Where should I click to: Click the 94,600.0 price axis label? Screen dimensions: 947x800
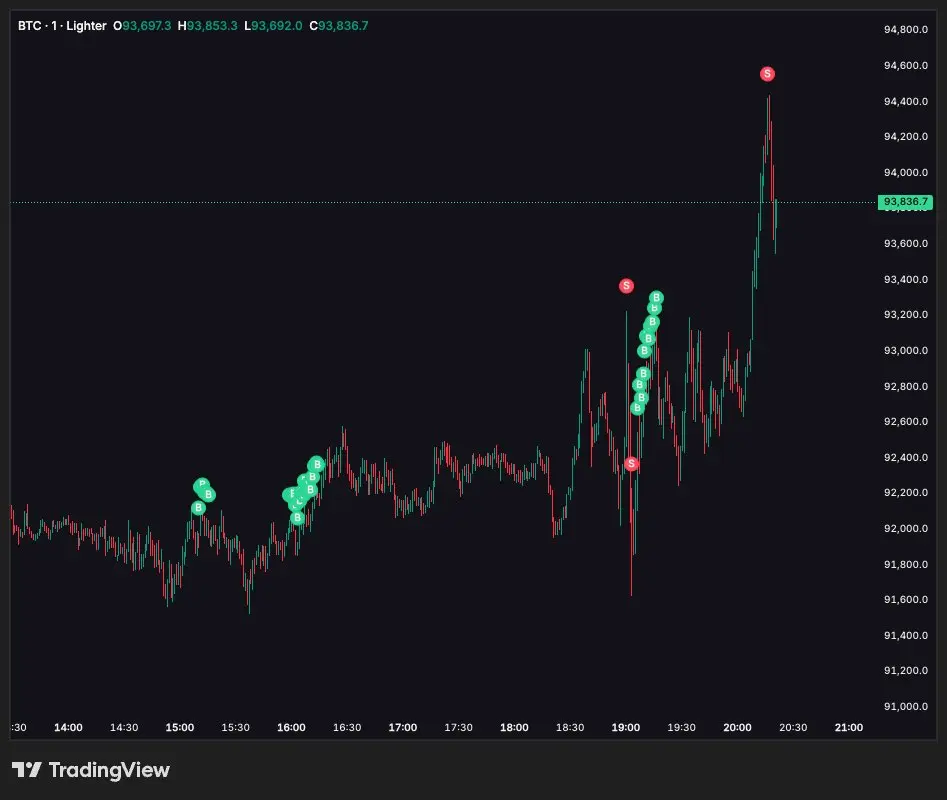pyautogui.click(x=905, y=65)
